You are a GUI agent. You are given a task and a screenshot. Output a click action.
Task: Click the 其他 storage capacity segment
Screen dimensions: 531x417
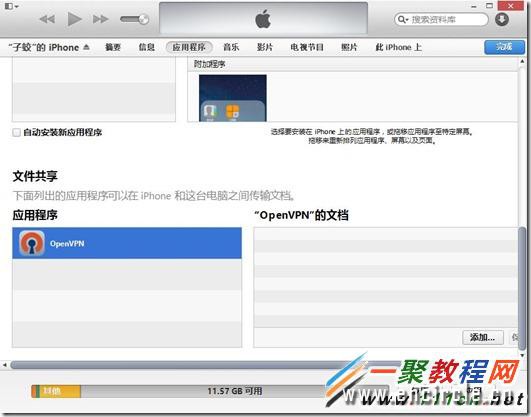[x=56, y=391]
